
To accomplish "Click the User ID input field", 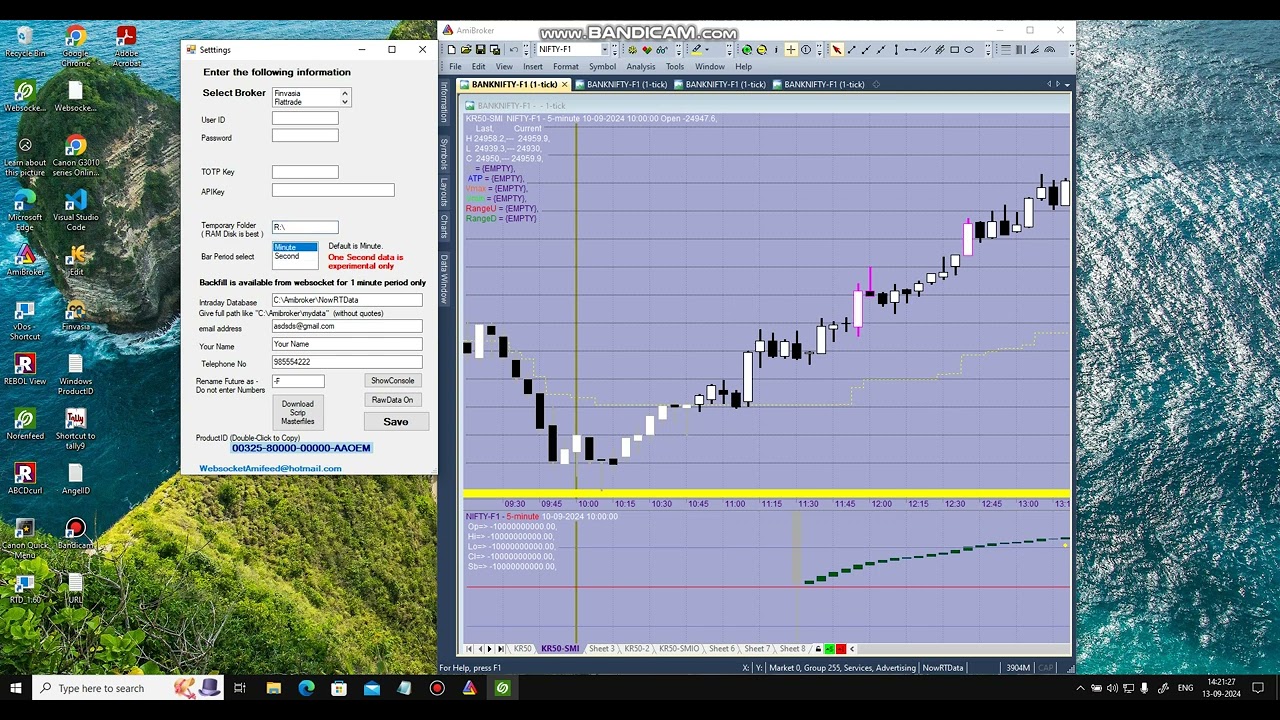I will tap(305, 118).
